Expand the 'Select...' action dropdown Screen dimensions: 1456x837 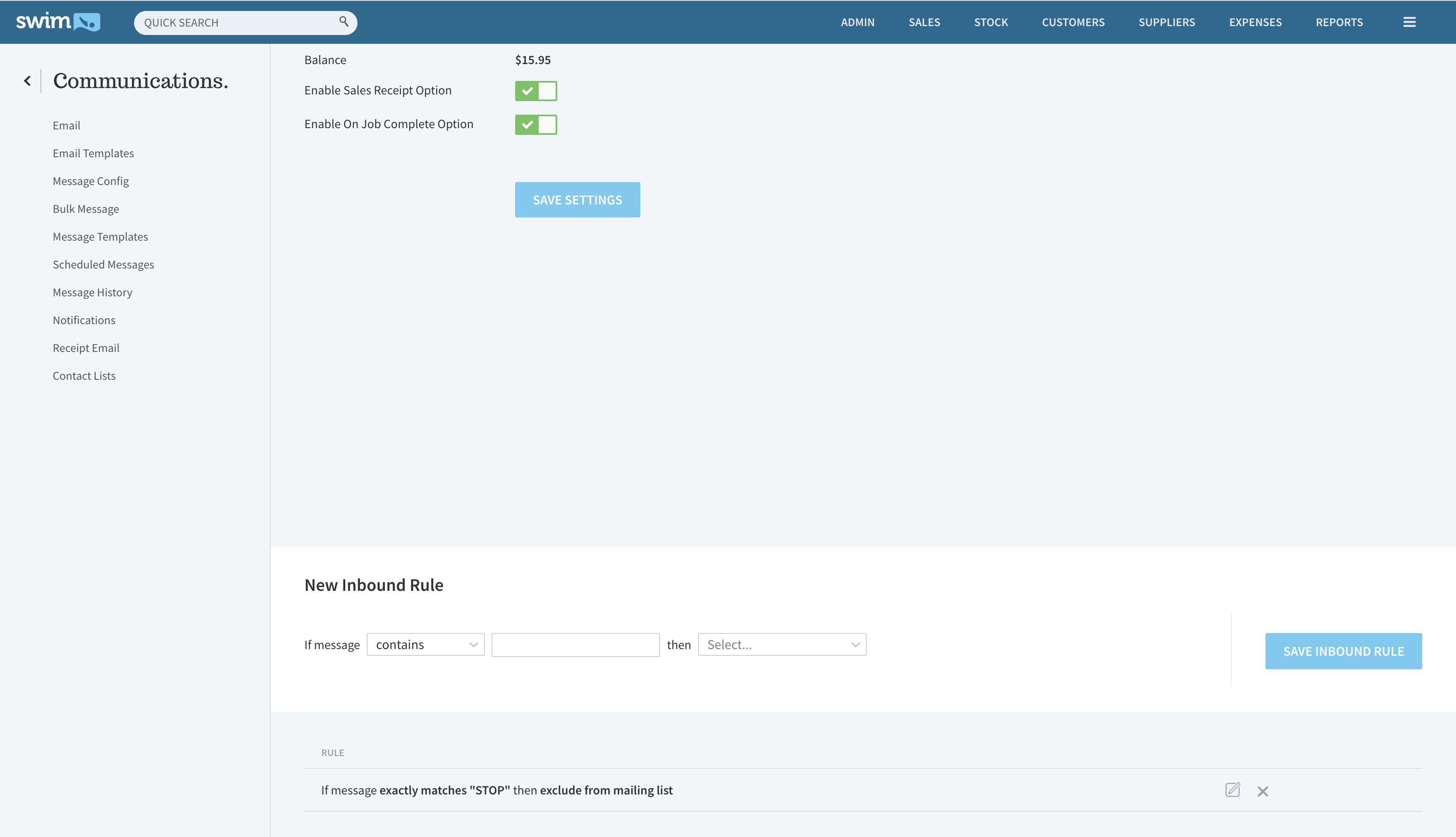(x=782, y=644)
